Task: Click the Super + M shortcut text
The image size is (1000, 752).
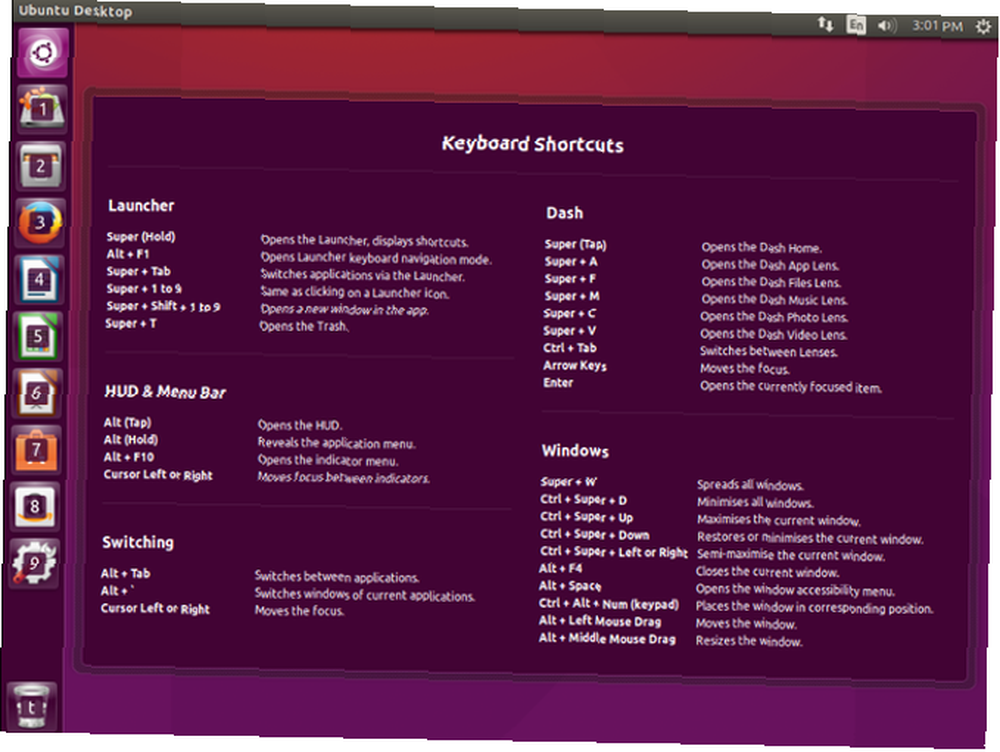Action: point(571,296)
